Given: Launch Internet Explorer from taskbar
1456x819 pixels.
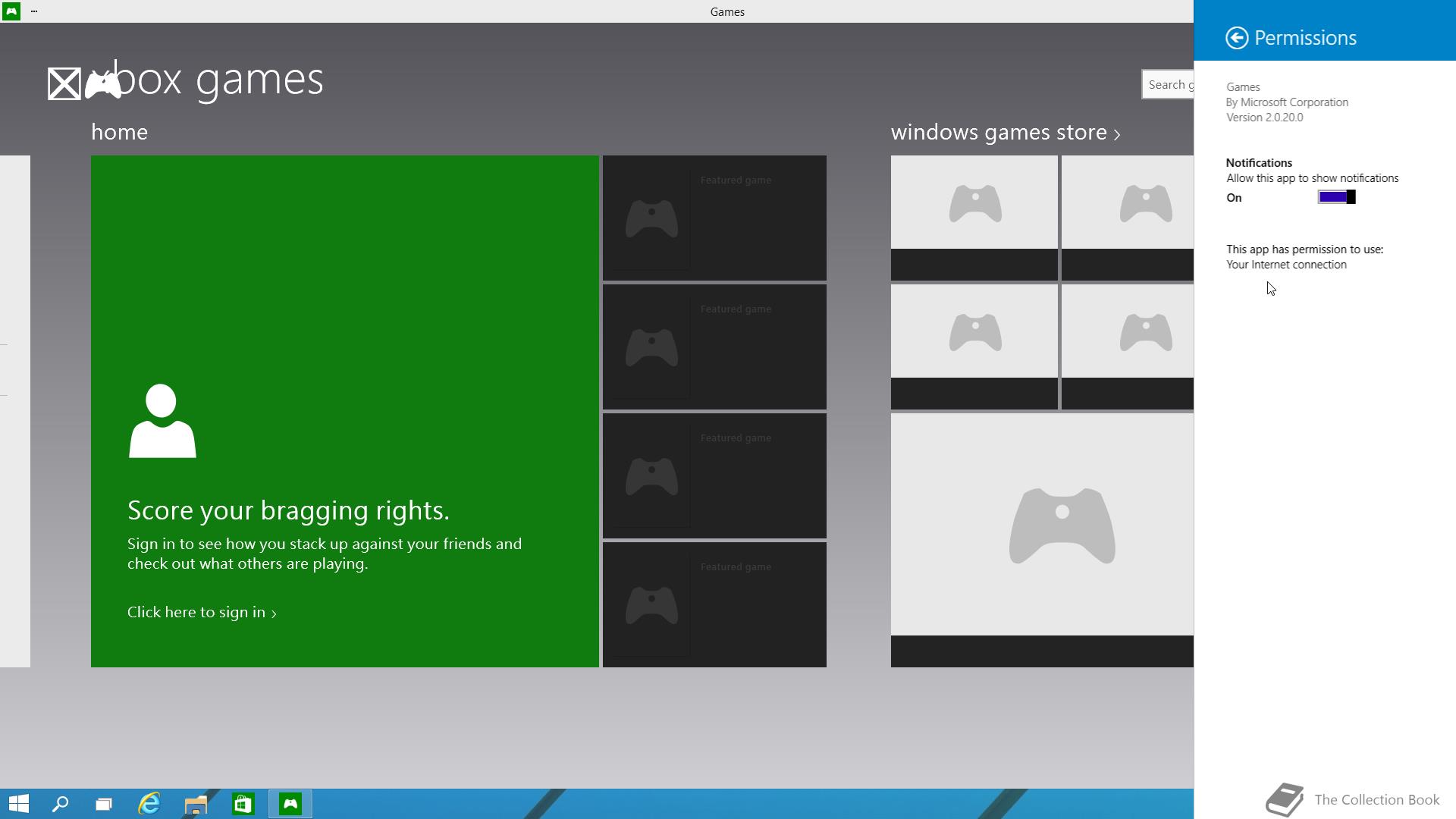Looking at the screenshot, I should click(149, 804).
